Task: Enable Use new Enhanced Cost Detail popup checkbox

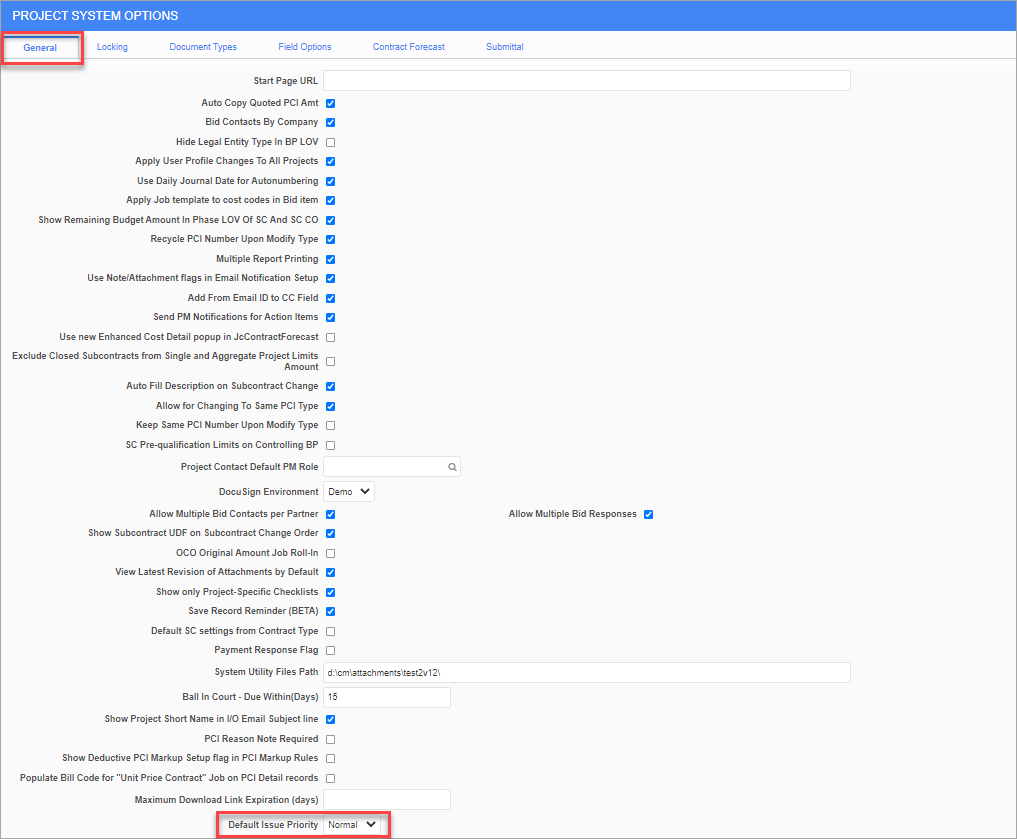Action: pyautogui.click(x=331, y=337)
